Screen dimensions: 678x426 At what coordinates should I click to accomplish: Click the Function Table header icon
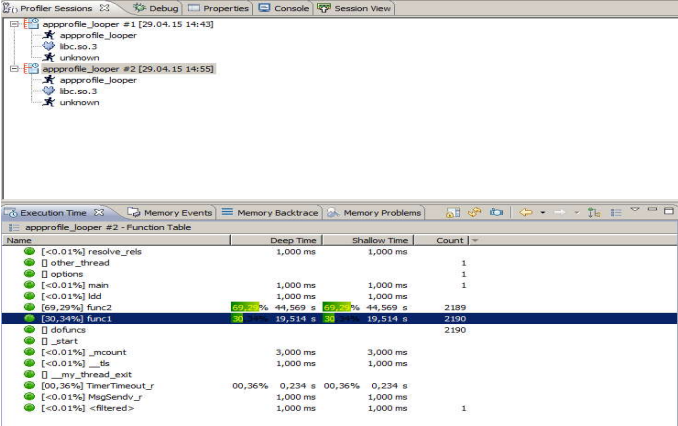[14, 227]
